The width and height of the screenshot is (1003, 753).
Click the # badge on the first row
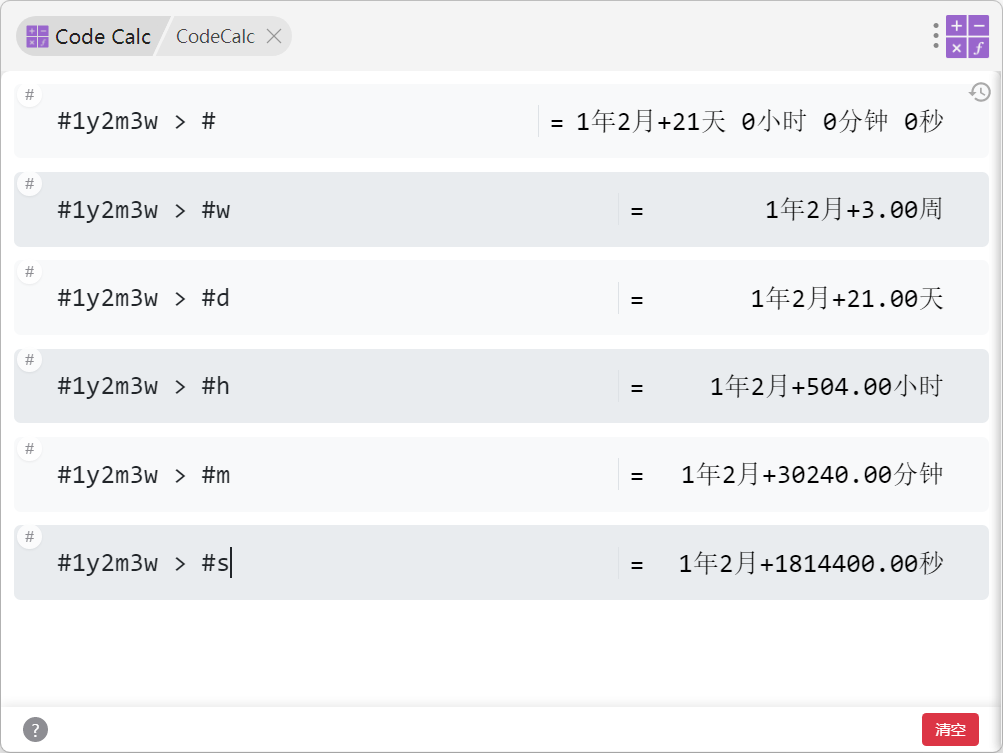[29, 95]
